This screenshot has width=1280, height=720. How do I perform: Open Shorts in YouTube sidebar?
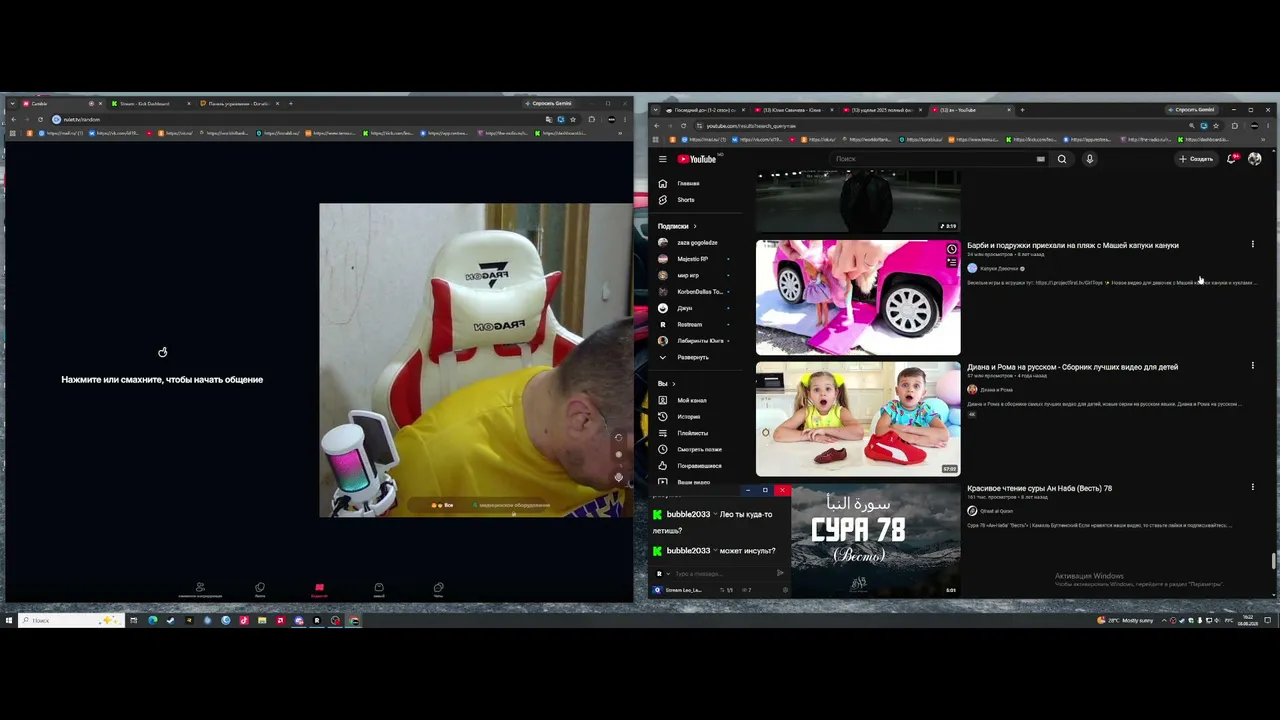(x=695, y=200)
